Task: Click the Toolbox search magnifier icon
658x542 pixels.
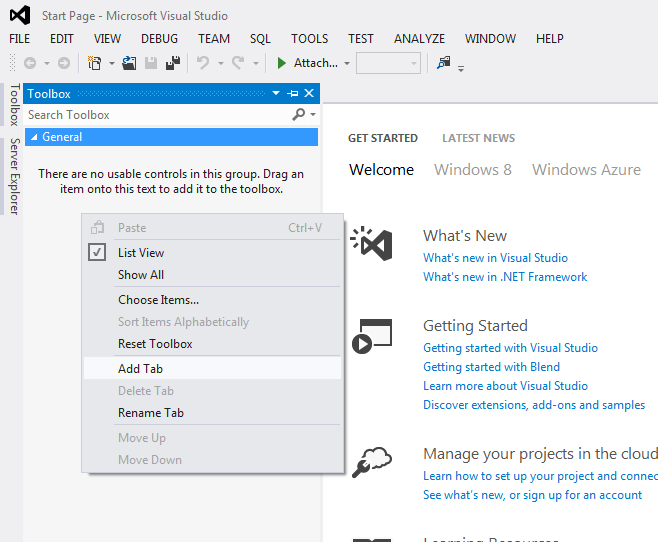Action: pos(298,115)
